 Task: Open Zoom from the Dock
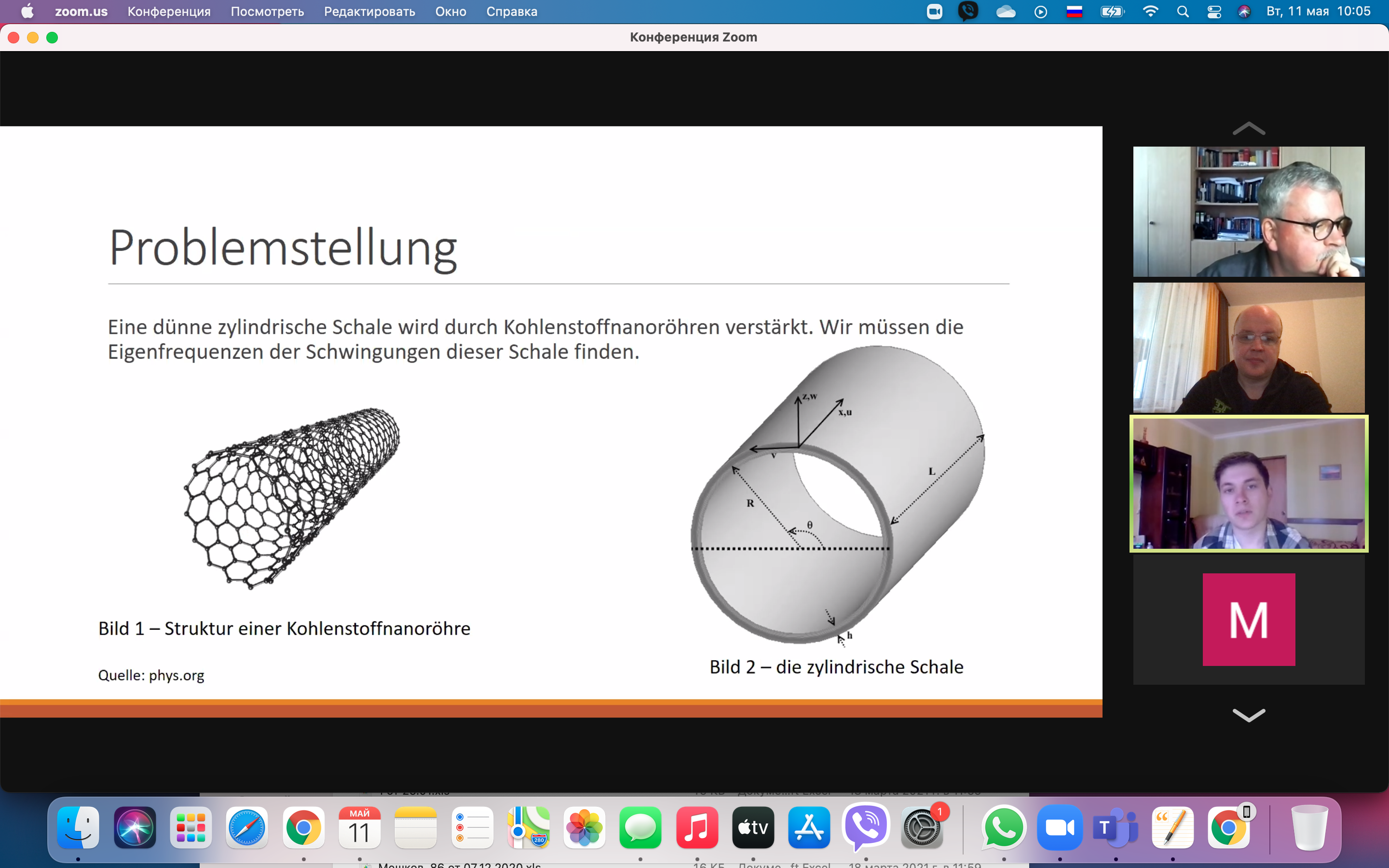[1060, 827]
